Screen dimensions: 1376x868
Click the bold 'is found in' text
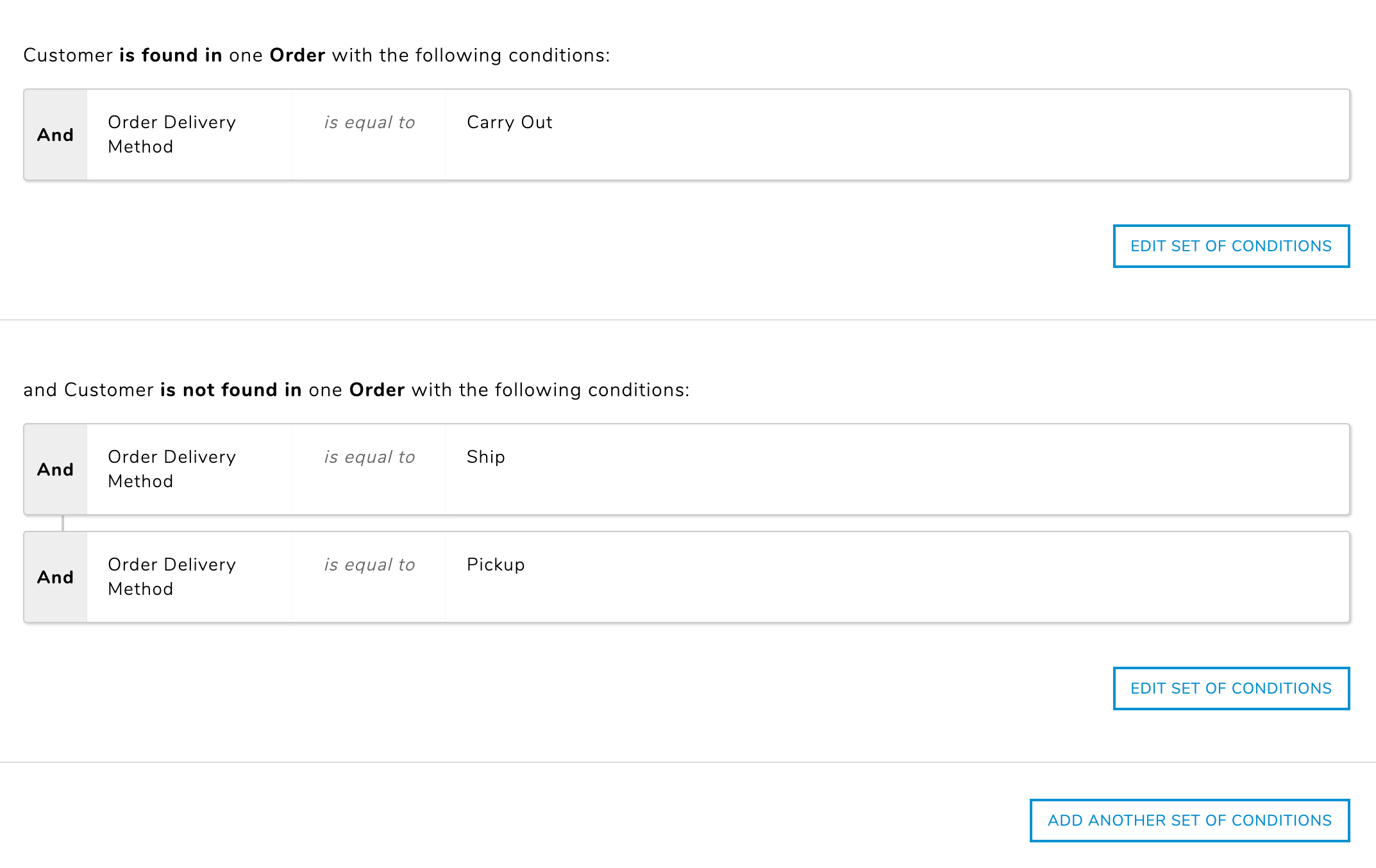pyautogui.click(x=171, y=56)
